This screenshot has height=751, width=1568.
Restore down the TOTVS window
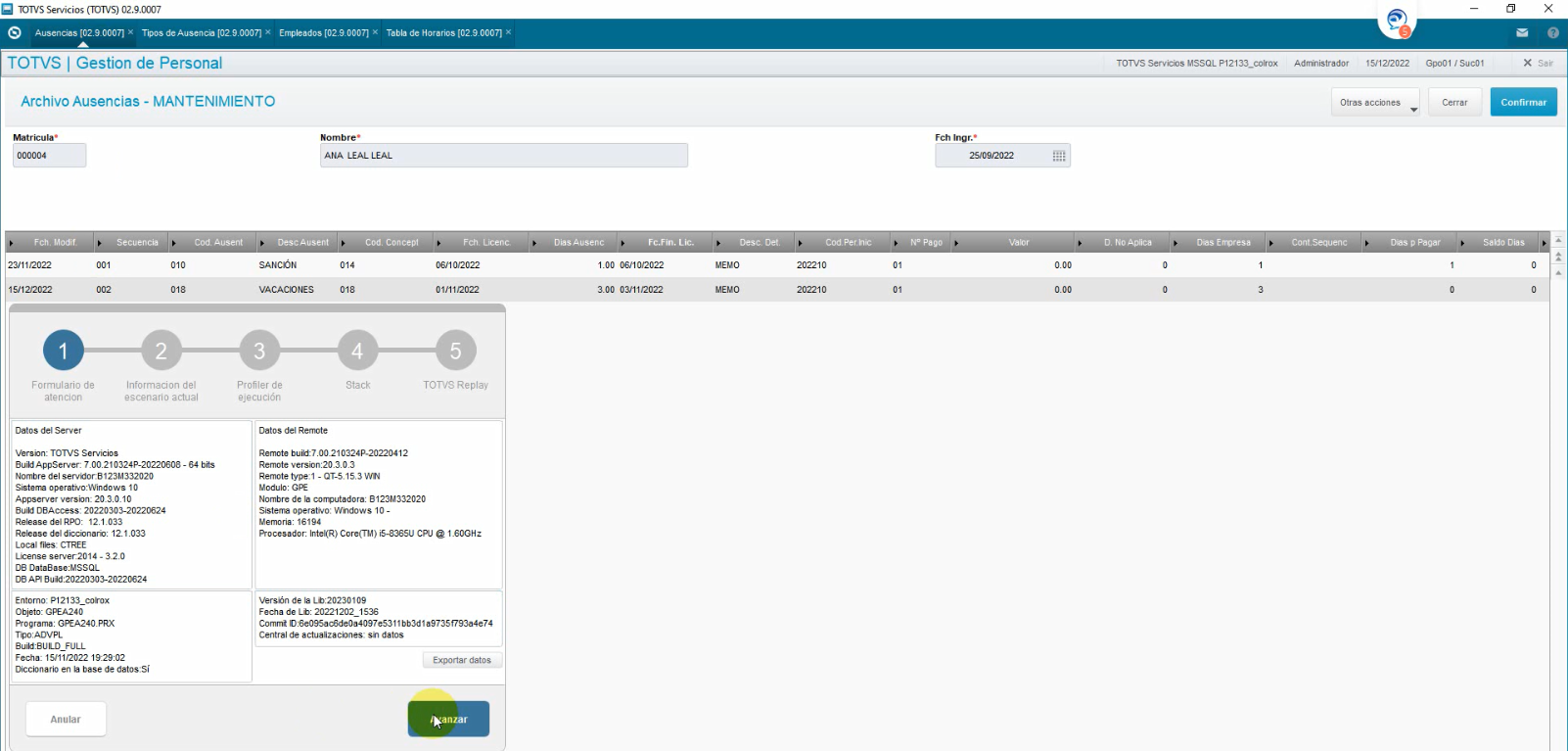point(1511,9)
